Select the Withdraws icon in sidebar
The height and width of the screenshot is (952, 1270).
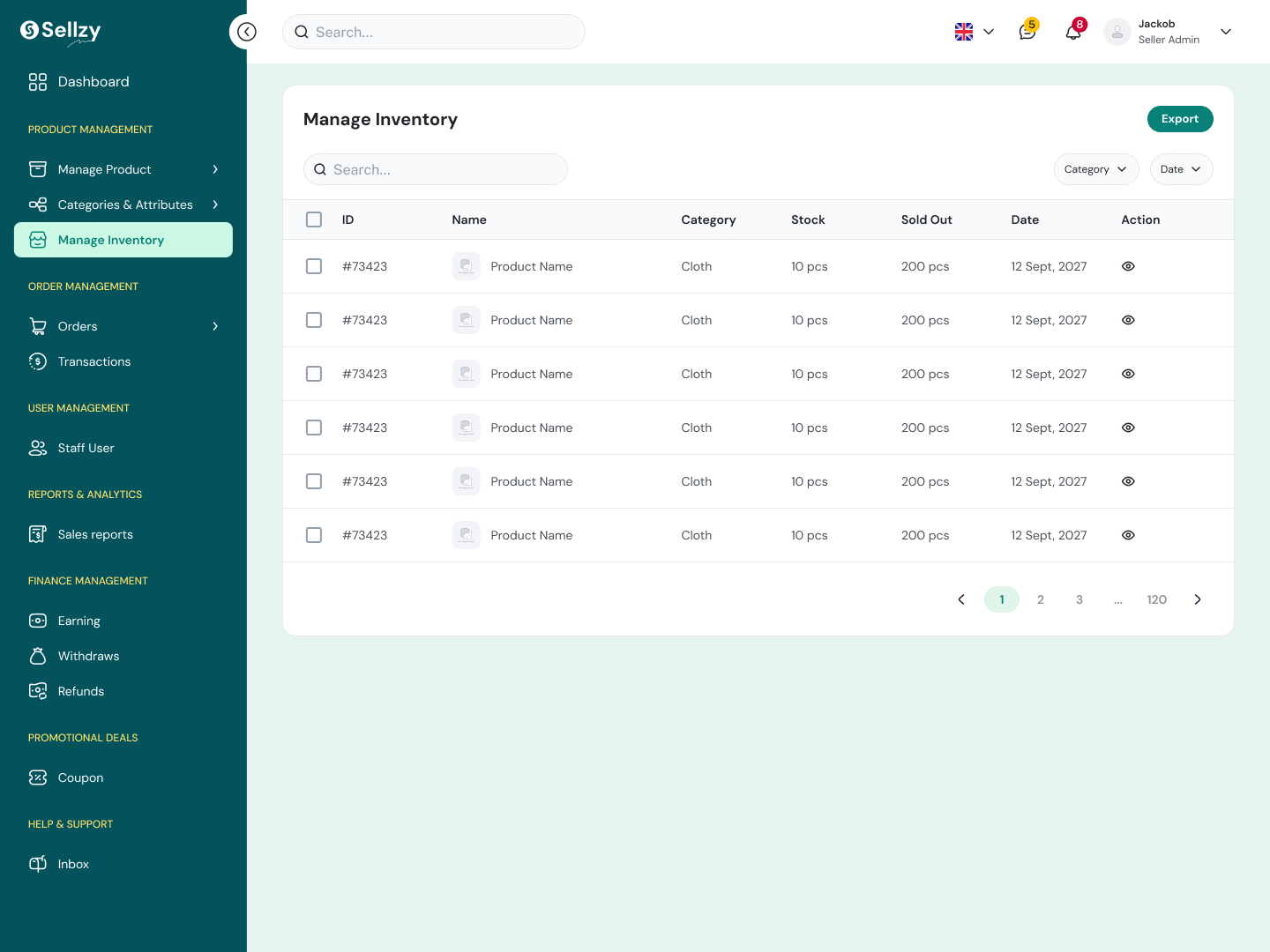(x=37, y=656)
